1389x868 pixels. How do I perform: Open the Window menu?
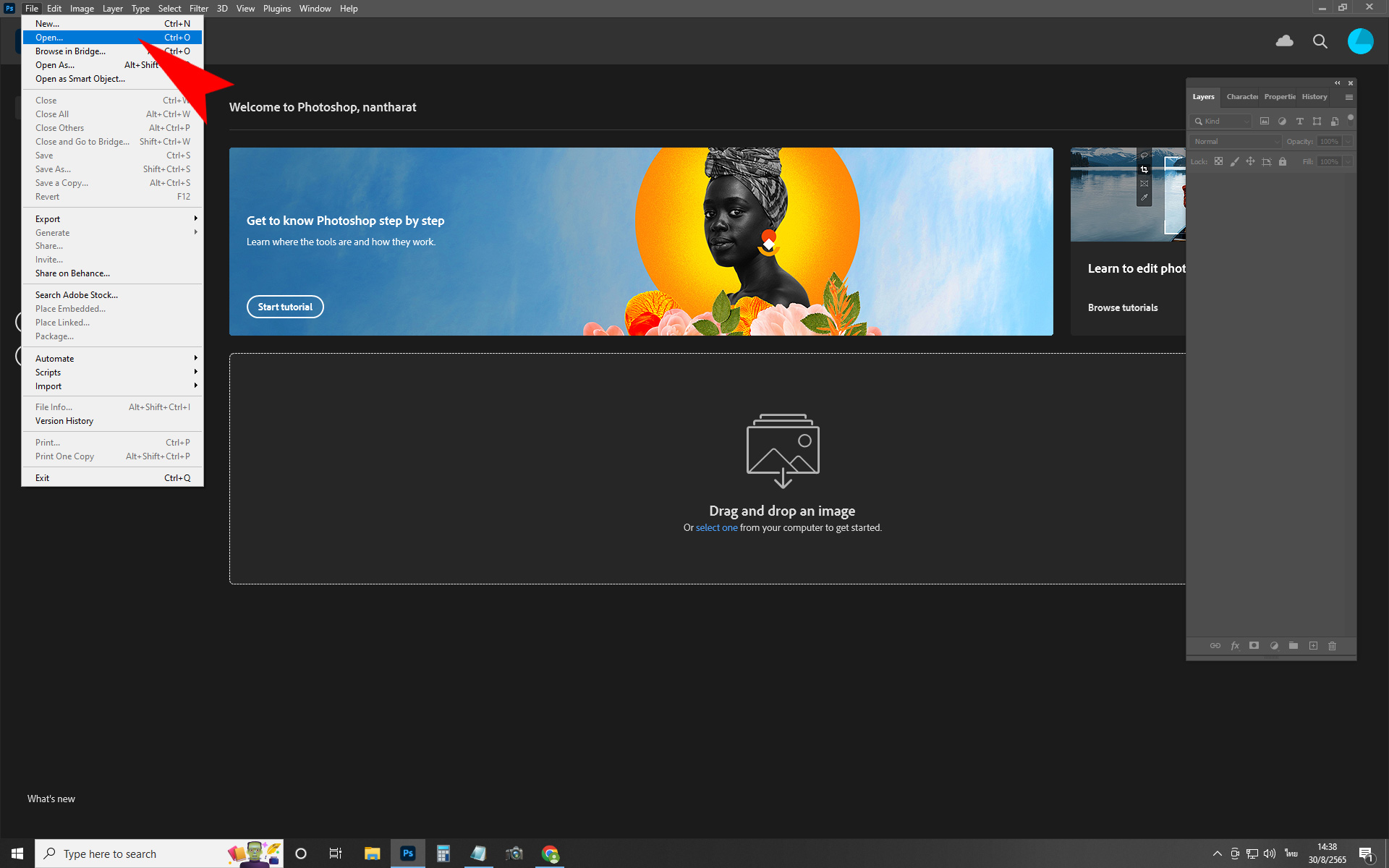pyautogui.click(x=315, y=9)
